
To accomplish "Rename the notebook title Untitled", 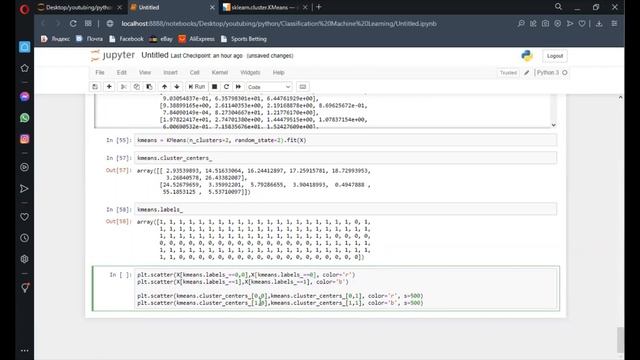I will (155, 55).
